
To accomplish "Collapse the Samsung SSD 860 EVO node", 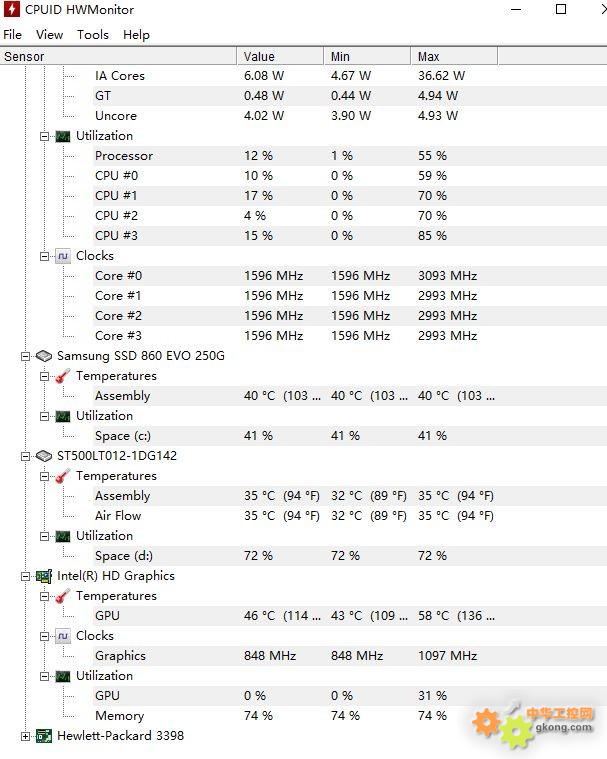I will click(x=25, y=356).
